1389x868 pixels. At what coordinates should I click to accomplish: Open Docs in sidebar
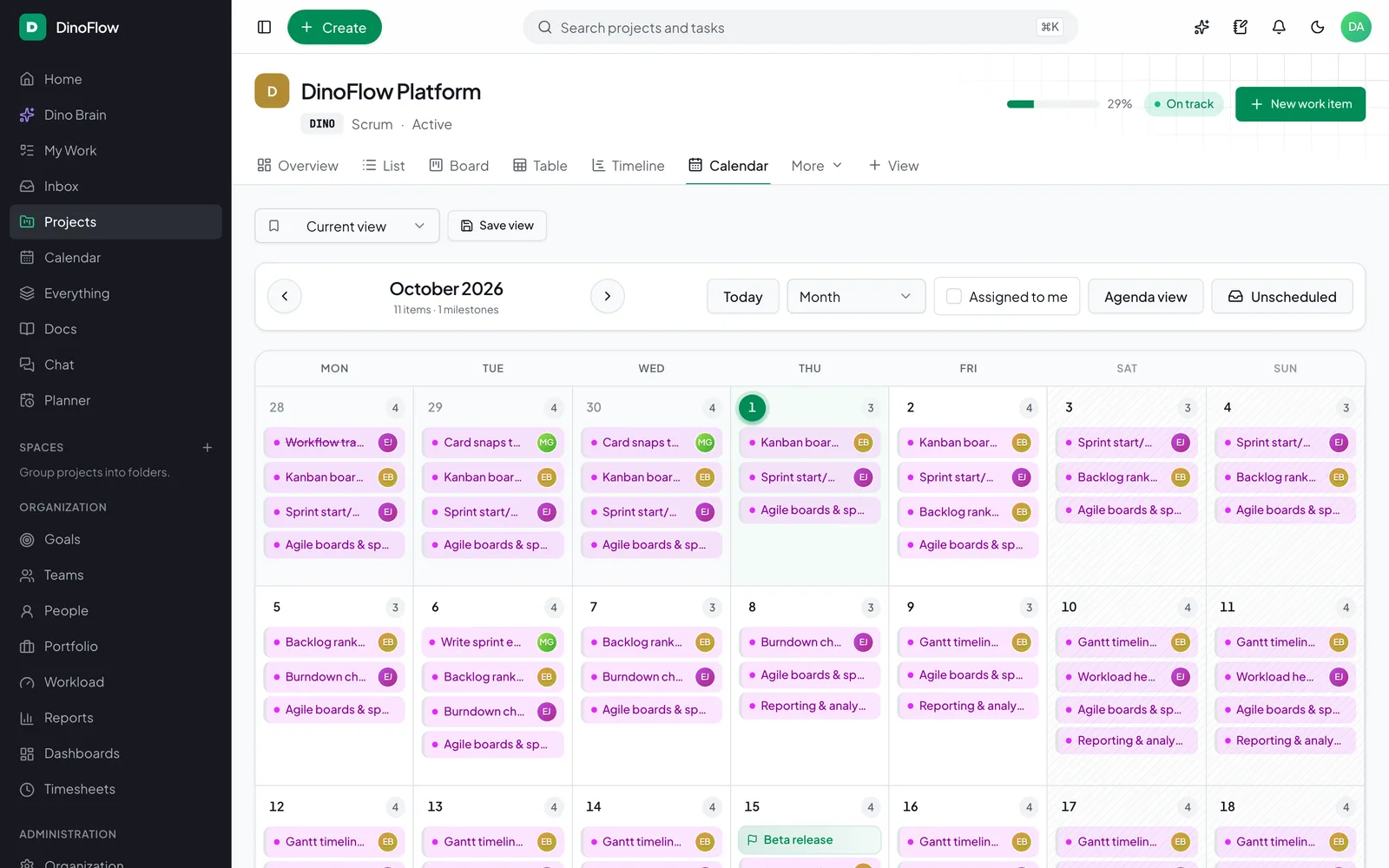coord(115,329)
